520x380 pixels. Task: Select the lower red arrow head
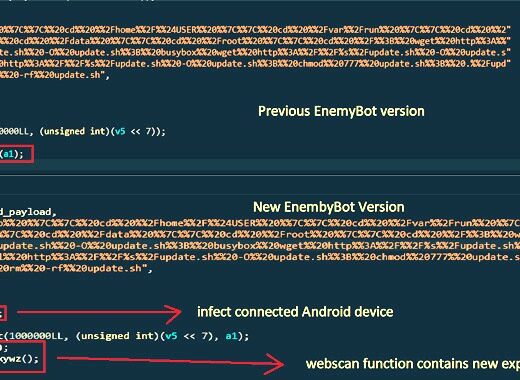[275, 364]
